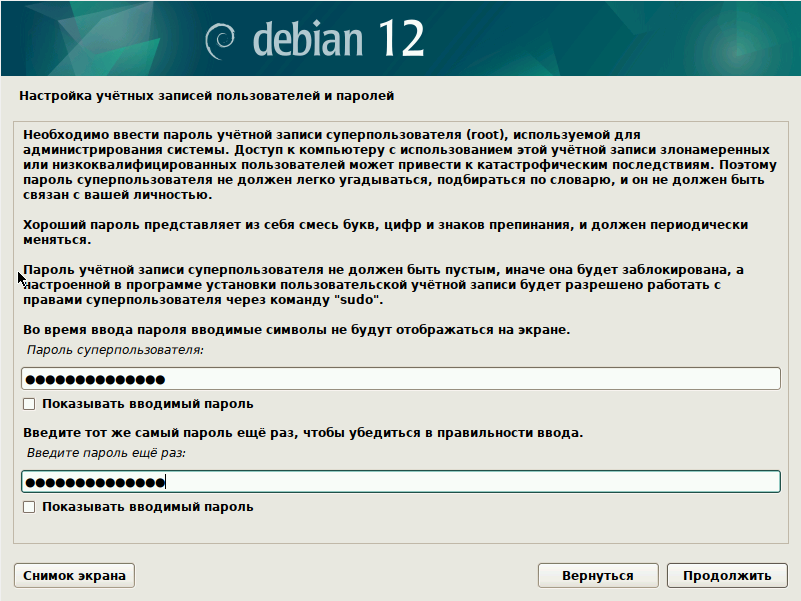Image resolution: width=801 pixels, height=601 pixels.
Task: Click the "Снимок экрана" button
Action: (73, 575)
